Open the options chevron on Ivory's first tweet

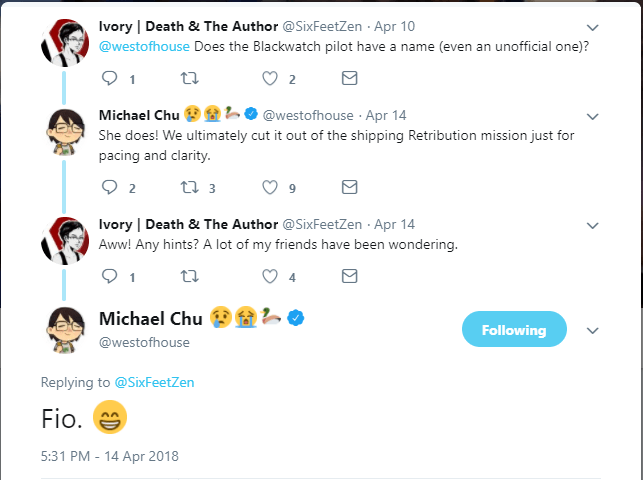point(593,27)
